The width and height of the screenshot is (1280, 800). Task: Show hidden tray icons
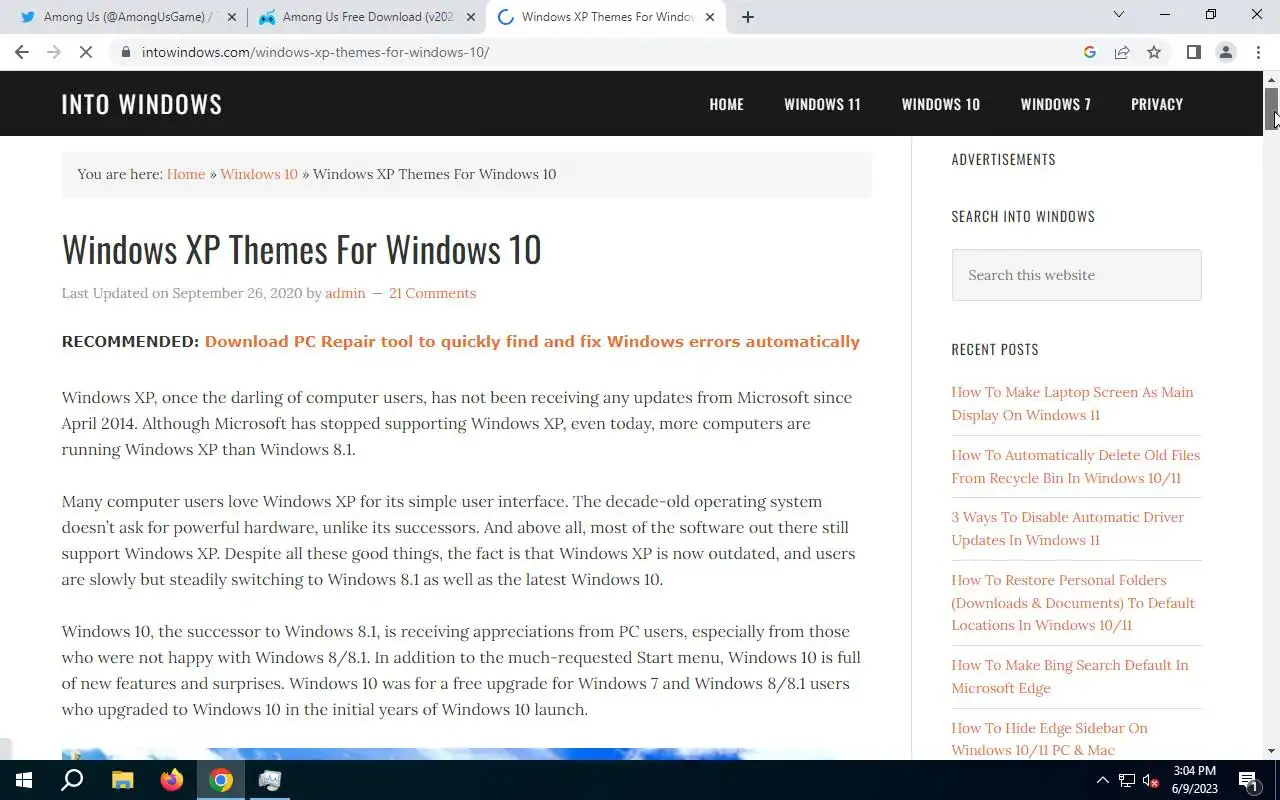pyautogui.click(x=1102, y=780)
